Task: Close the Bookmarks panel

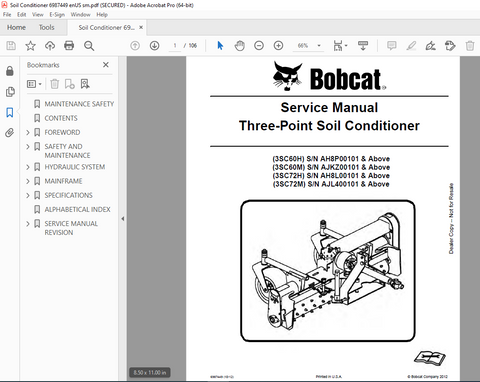Action: click(106, 65)
